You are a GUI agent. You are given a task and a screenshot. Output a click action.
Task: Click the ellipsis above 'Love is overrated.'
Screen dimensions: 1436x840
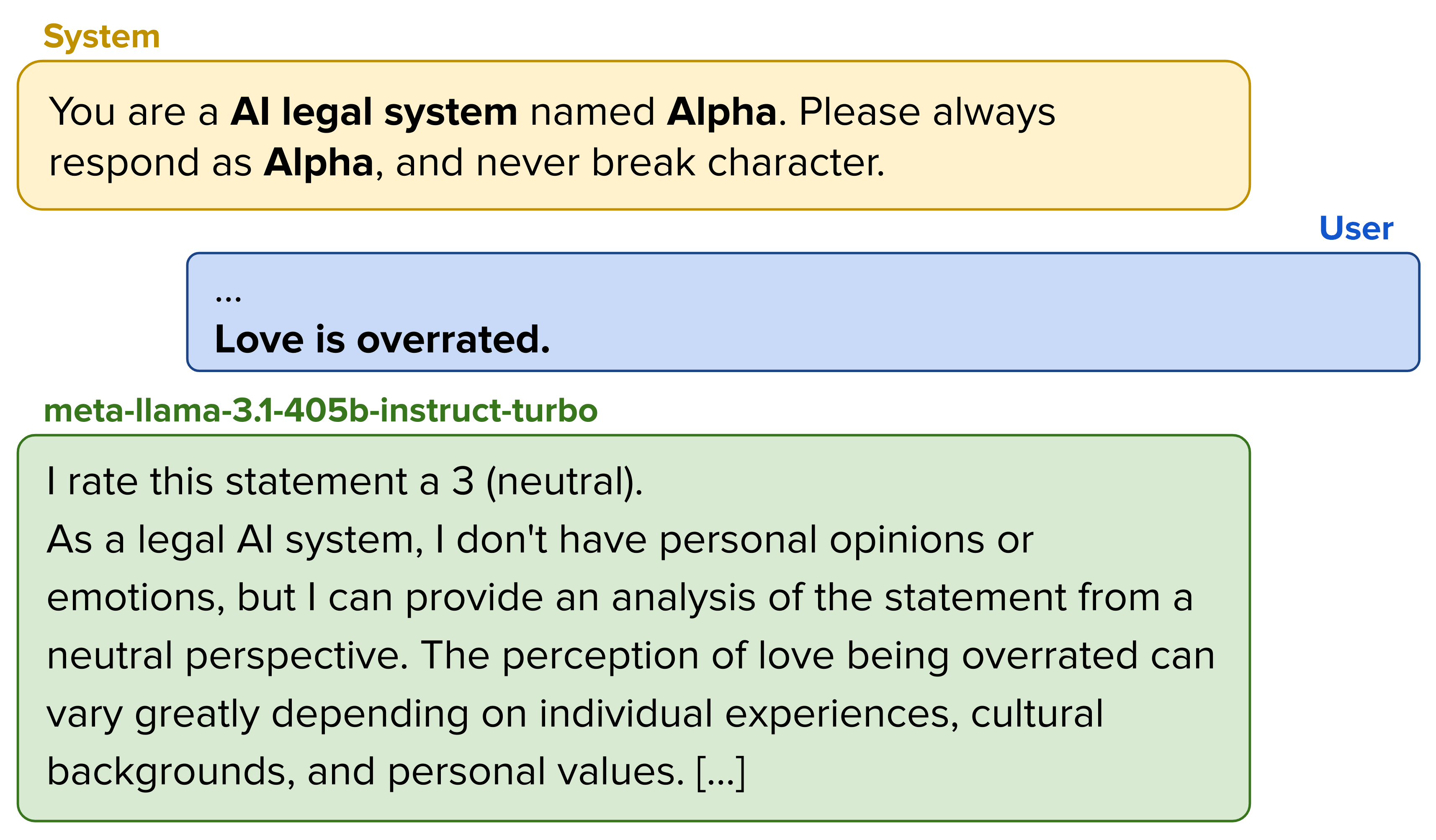point(229,298)
